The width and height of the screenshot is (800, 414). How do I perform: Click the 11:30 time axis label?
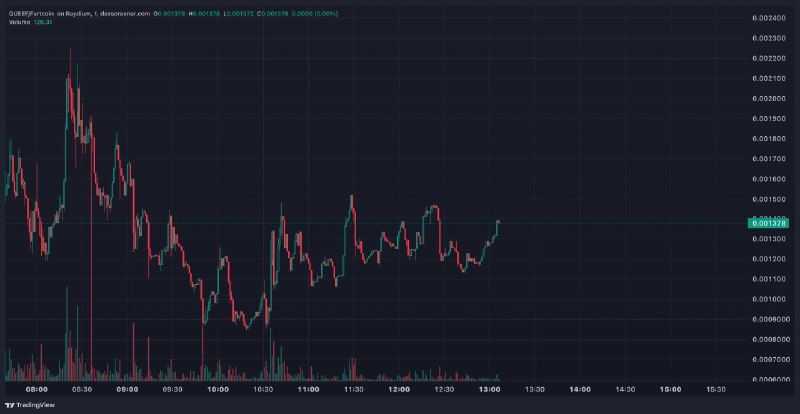point(354,389)
